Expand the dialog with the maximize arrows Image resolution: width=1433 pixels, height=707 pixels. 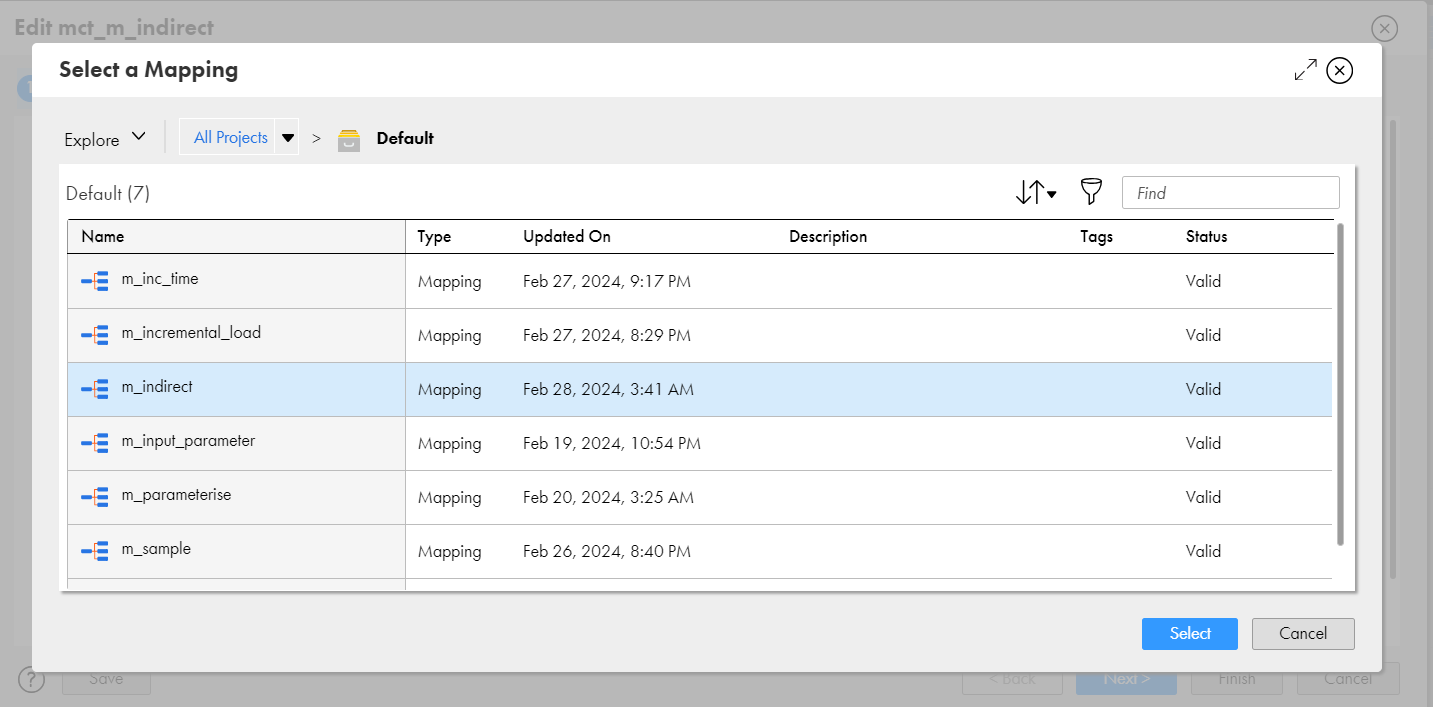pyautogui.click(x=1305, y=70)
